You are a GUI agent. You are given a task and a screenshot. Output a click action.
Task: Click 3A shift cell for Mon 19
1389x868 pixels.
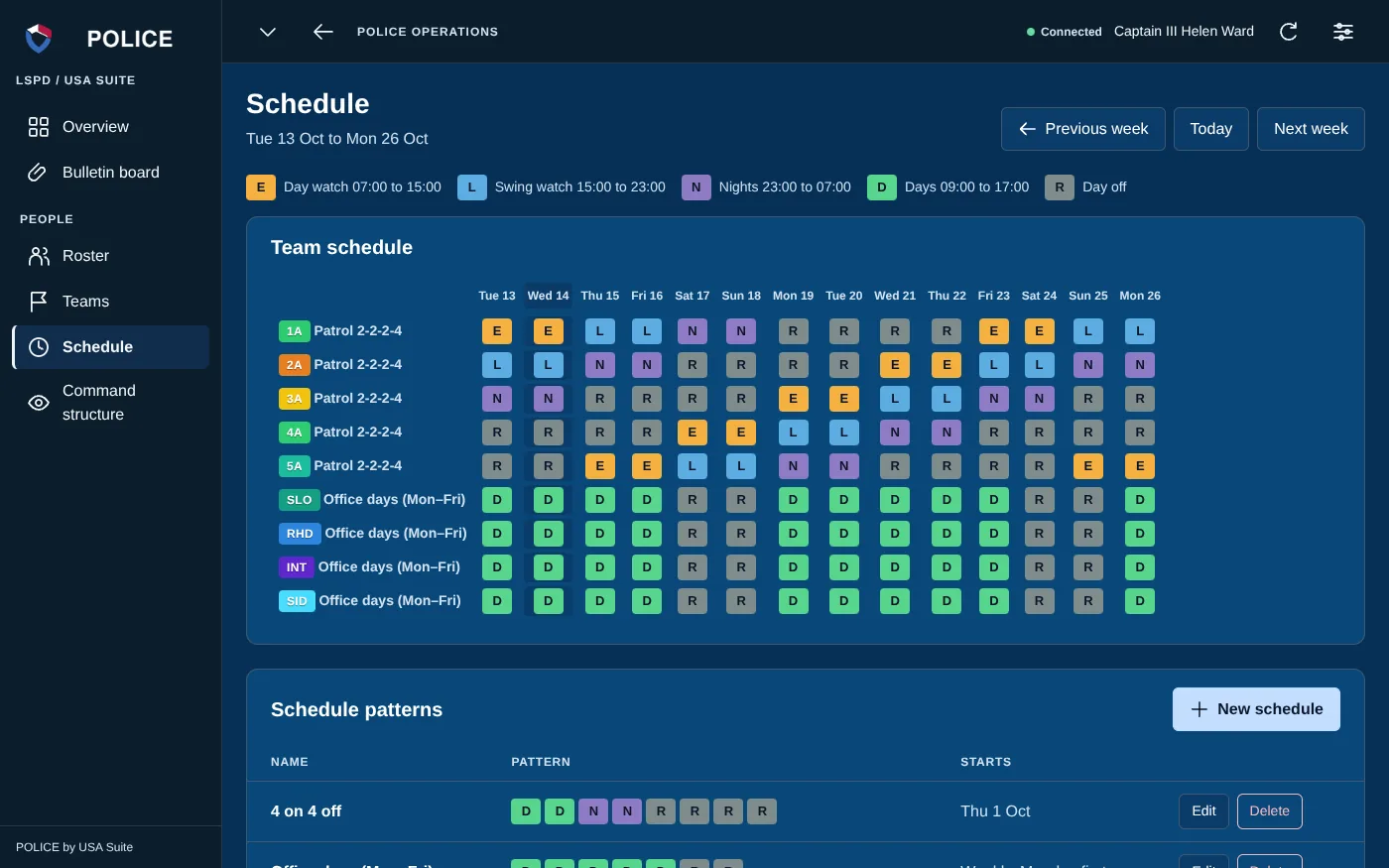tap(793, 399)
